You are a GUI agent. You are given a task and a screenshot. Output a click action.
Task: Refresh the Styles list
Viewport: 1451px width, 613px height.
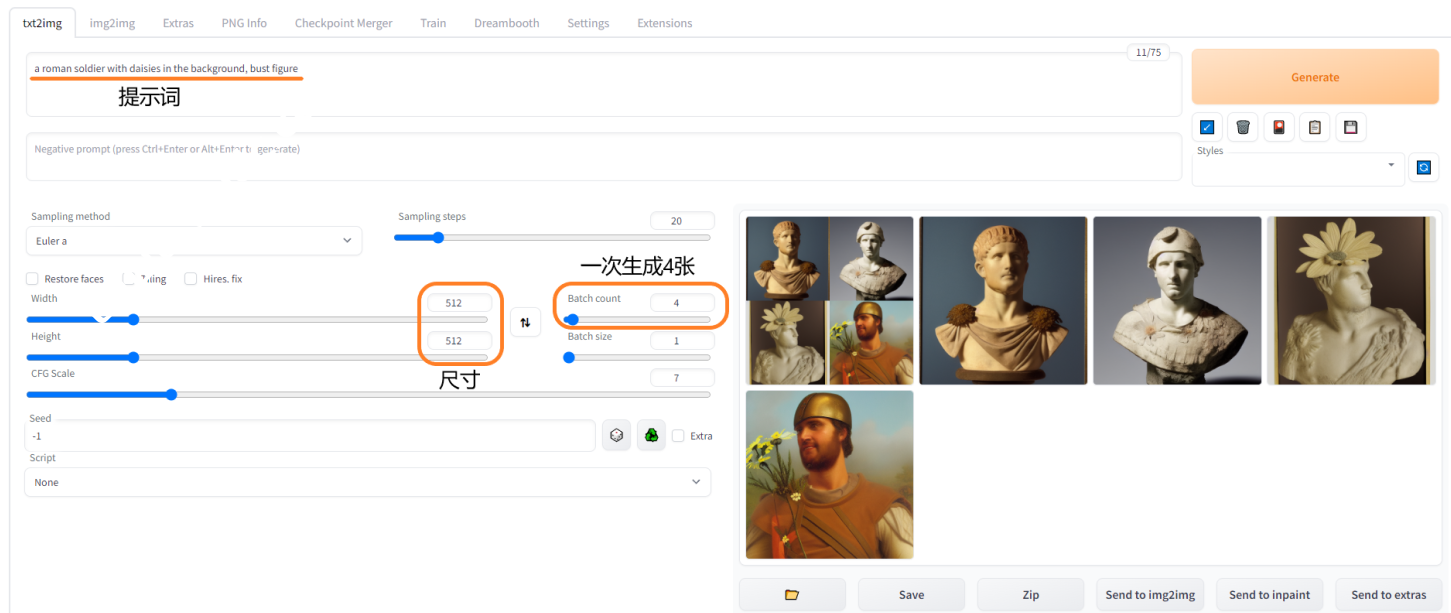[1423, 167]
